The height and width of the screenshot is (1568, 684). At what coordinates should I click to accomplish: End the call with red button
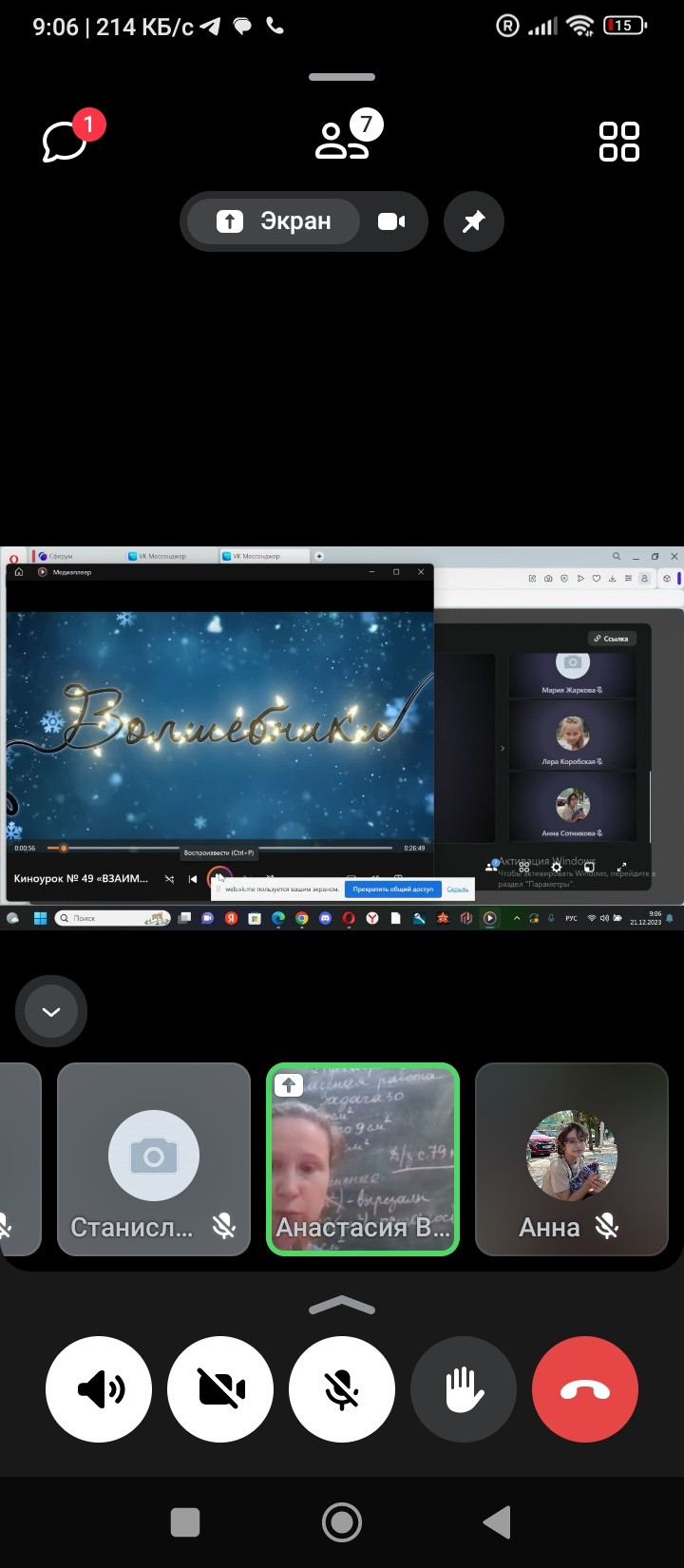585,1389
